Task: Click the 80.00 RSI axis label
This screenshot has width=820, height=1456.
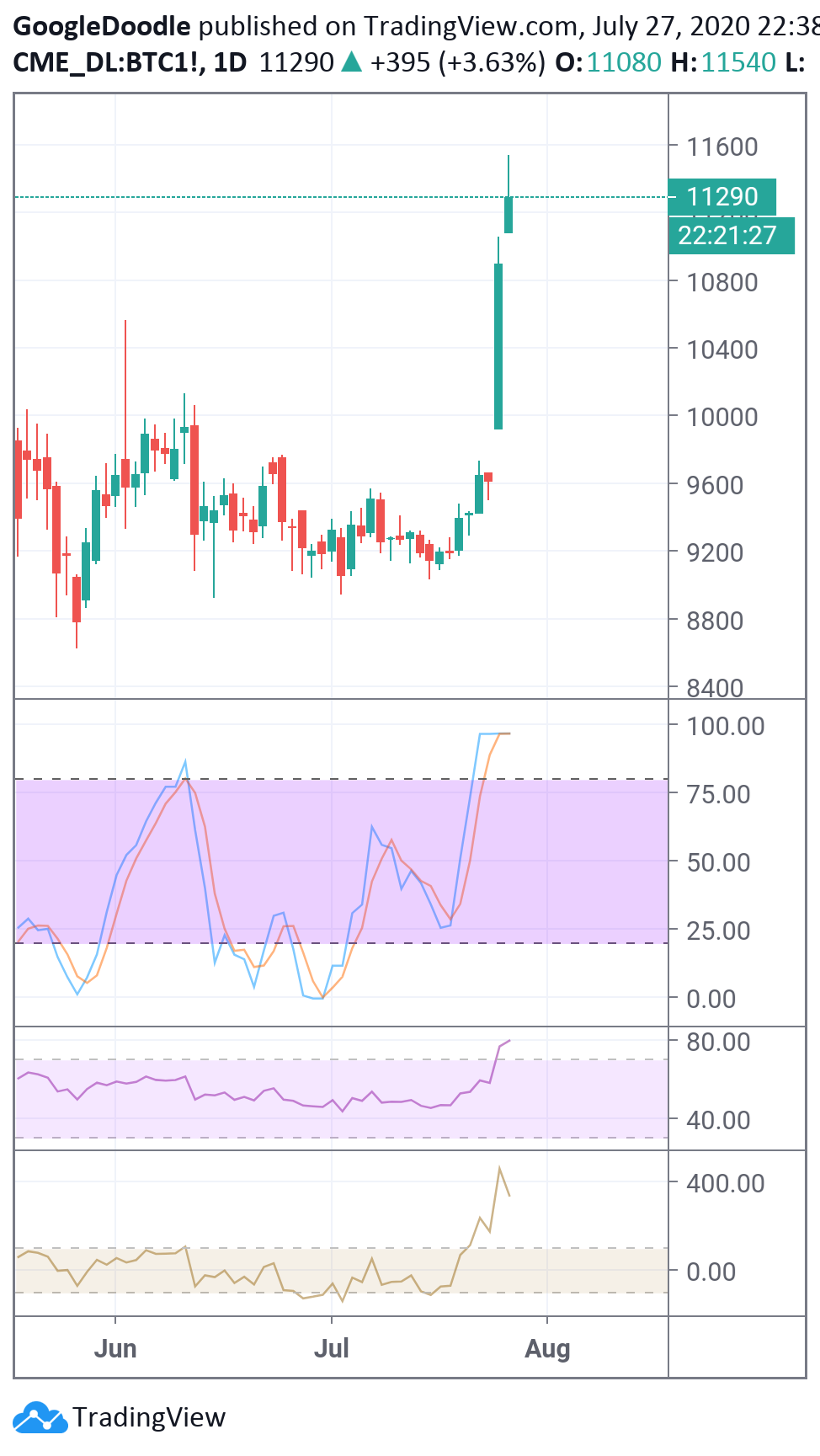Action: [718, 1042]
